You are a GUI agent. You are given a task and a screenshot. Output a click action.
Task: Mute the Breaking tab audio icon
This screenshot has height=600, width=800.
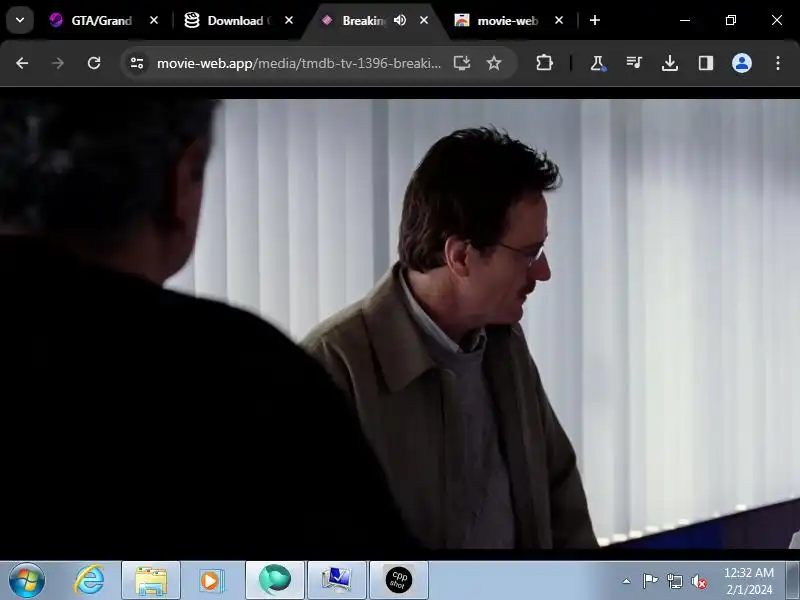point(401,20)
